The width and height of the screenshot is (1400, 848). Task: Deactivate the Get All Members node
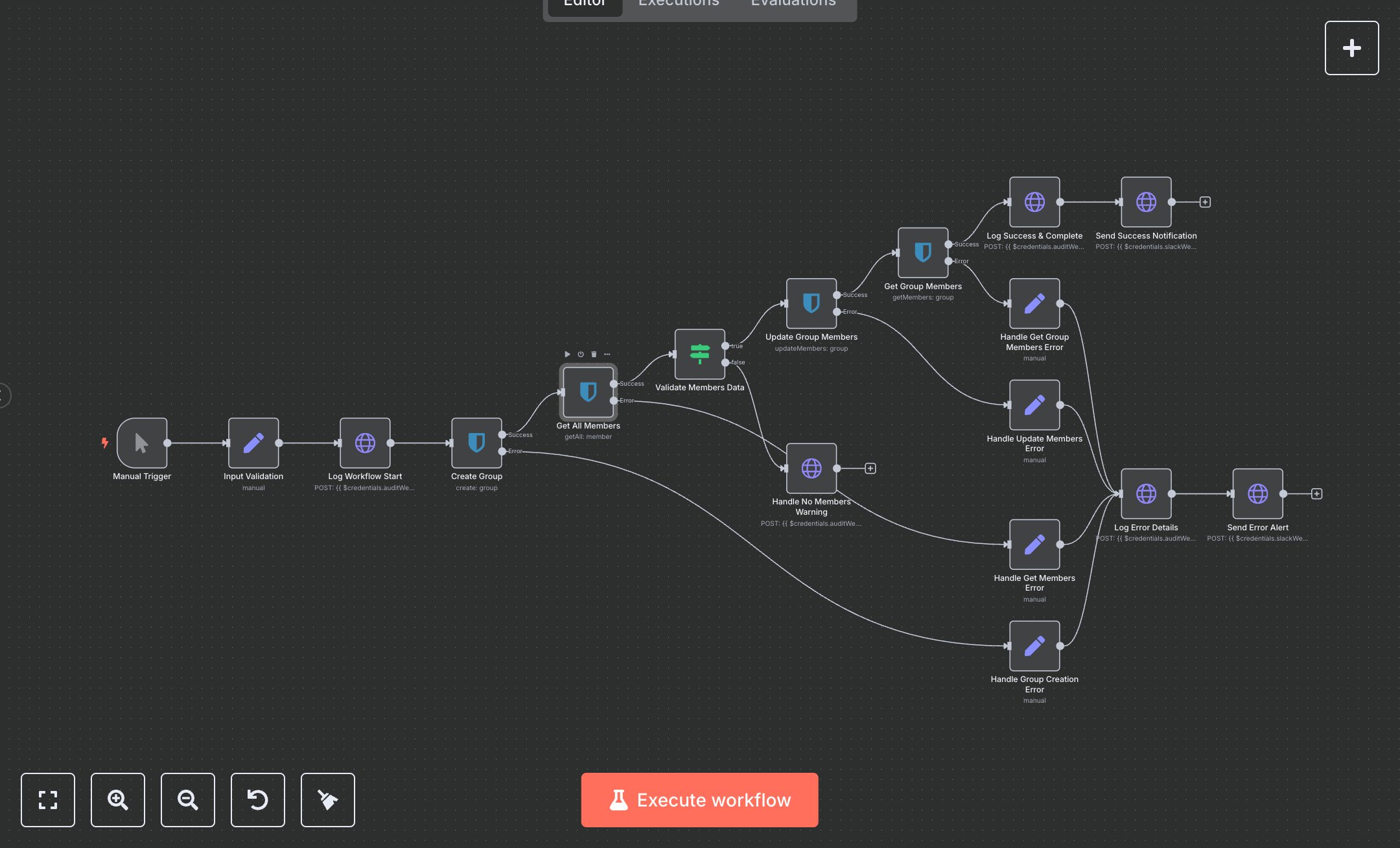(x=581, y=354)
